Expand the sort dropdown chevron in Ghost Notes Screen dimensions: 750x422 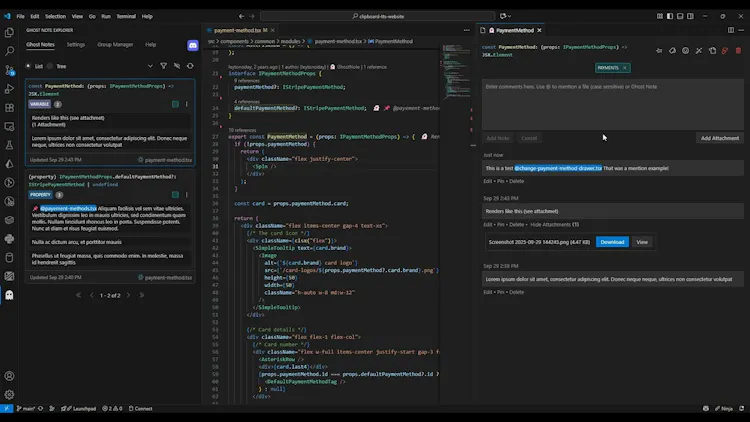150,66
